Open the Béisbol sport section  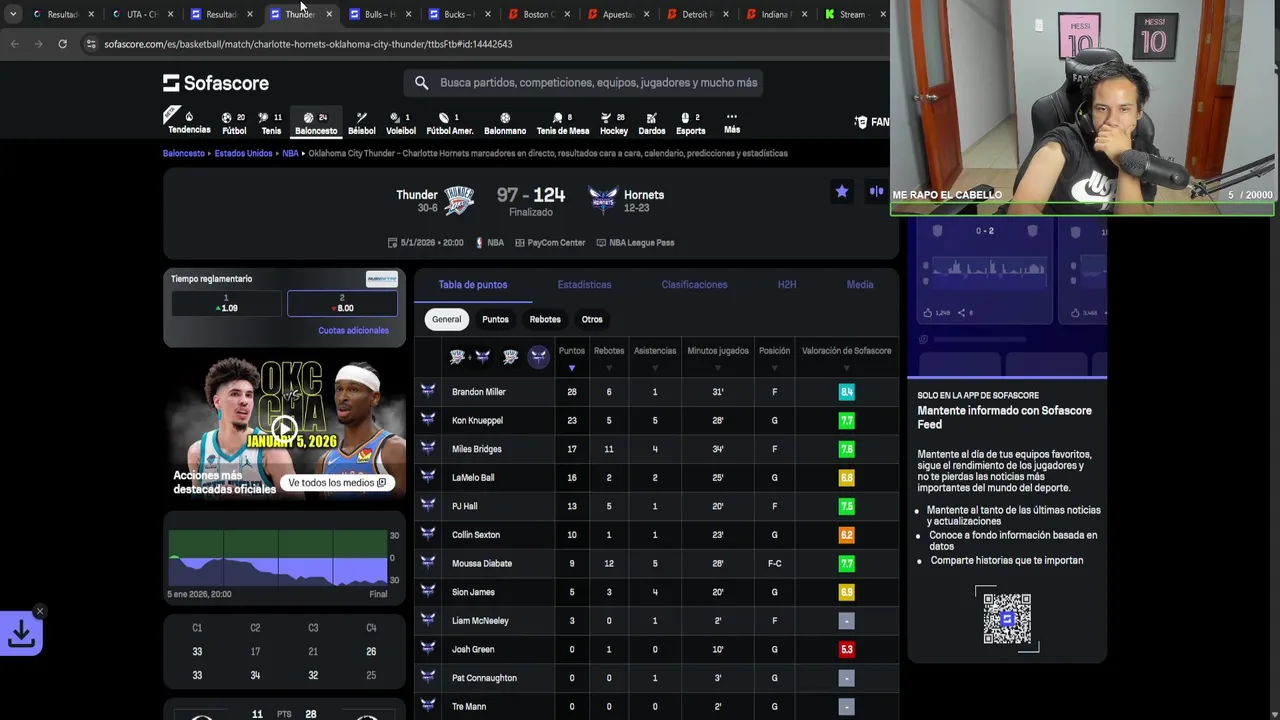[x=361, y=123]
